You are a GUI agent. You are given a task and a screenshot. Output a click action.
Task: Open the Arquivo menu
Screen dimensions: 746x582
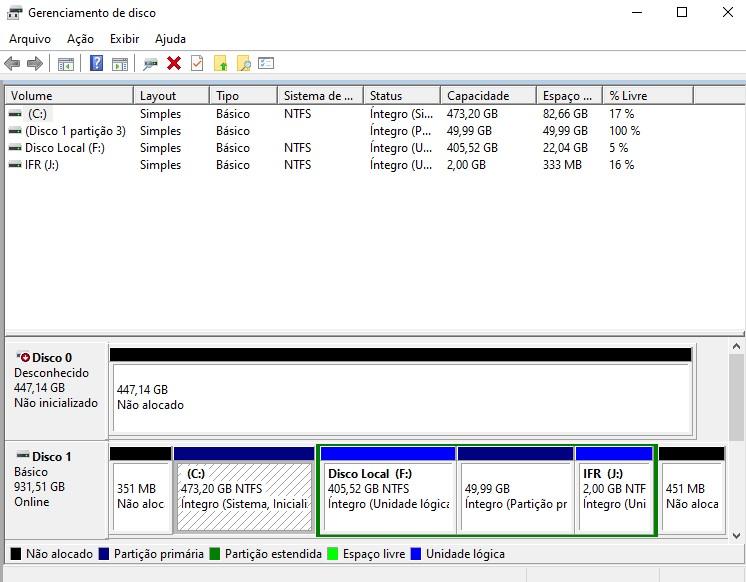click(x=30, y=39)
